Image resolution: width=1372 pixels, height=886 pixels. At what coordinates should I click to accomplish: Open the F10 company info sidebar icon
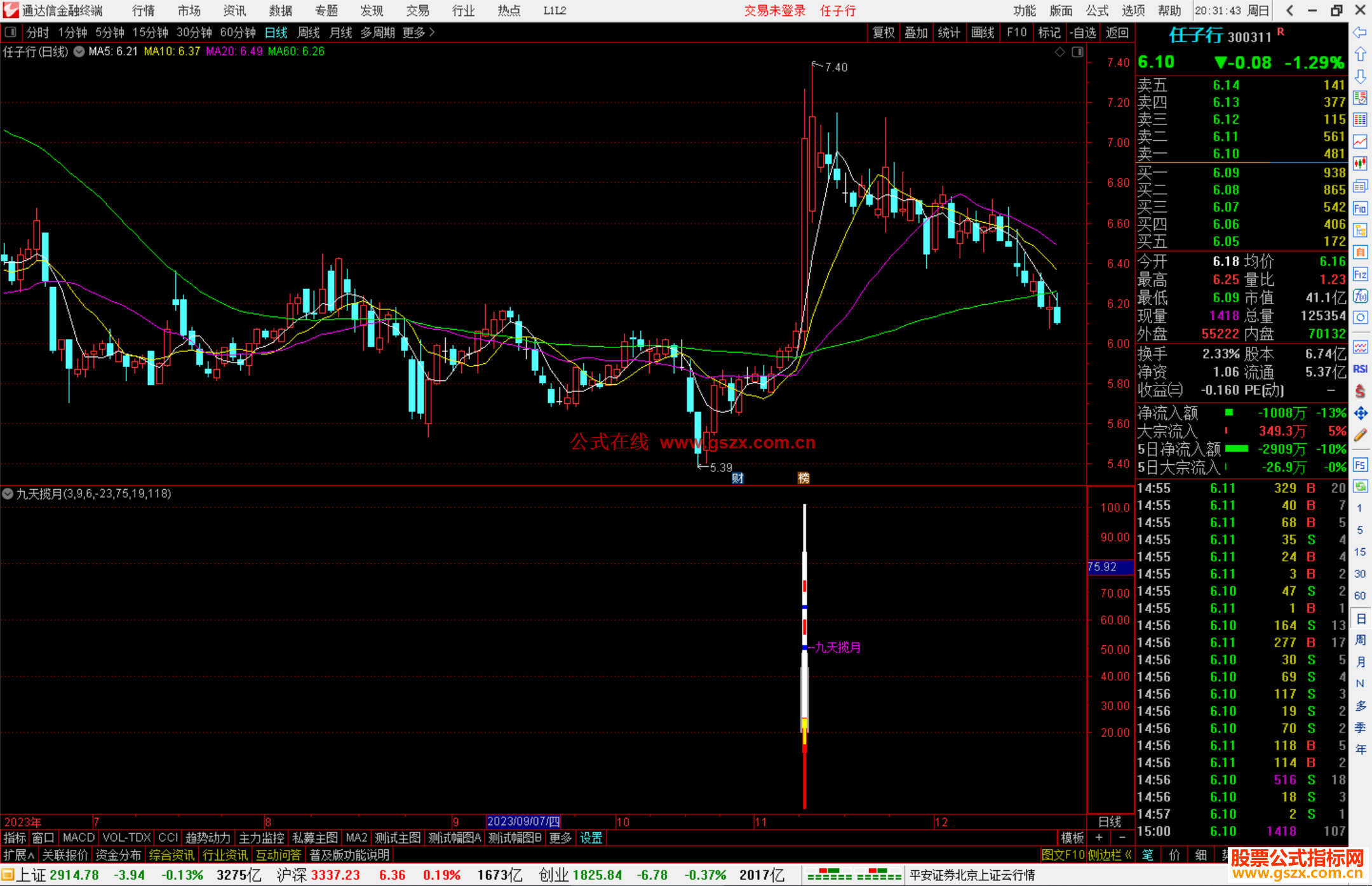pos(1360,208)
